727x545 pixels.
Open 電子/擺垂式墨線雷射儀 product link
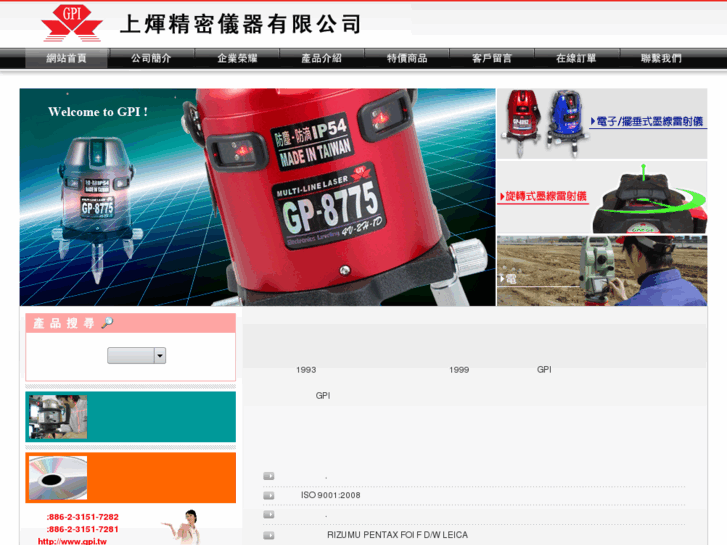(648, 122)
